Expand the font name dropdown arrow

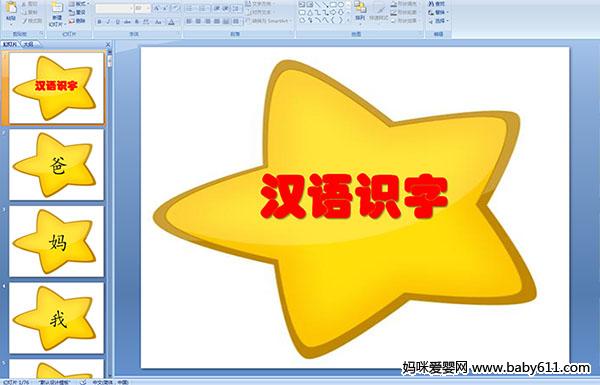(x=131, y=8)
